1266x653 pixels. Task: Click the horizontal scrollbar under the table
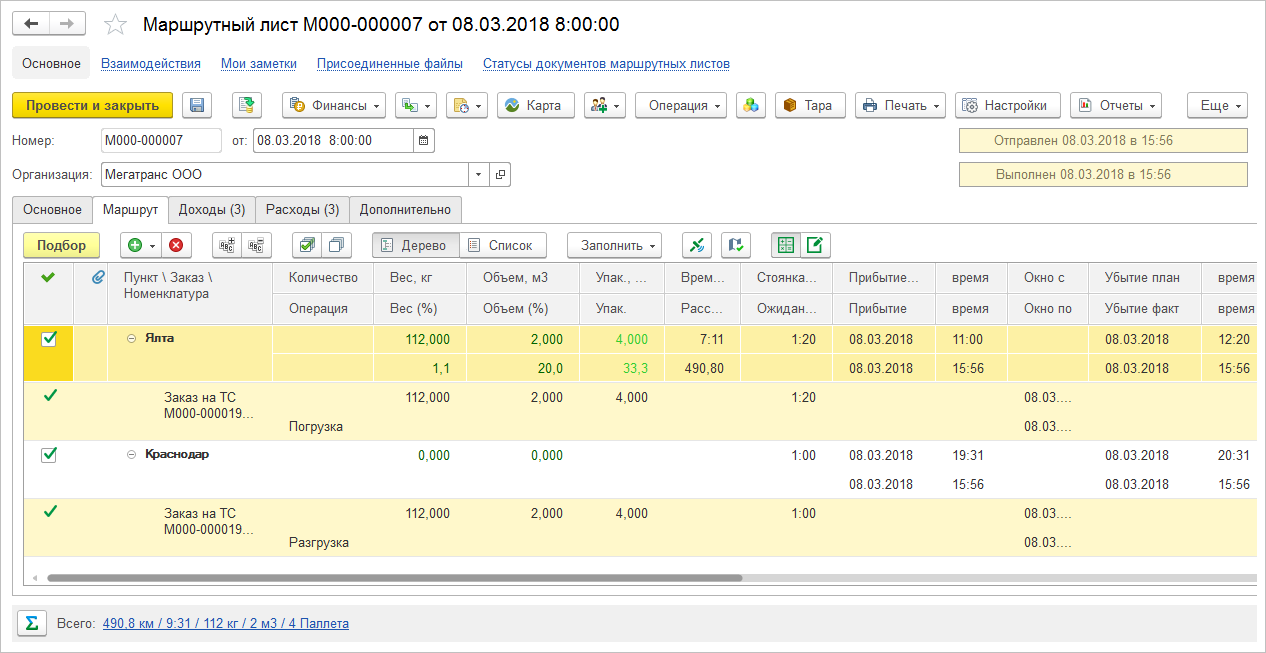tap(394, 578)
